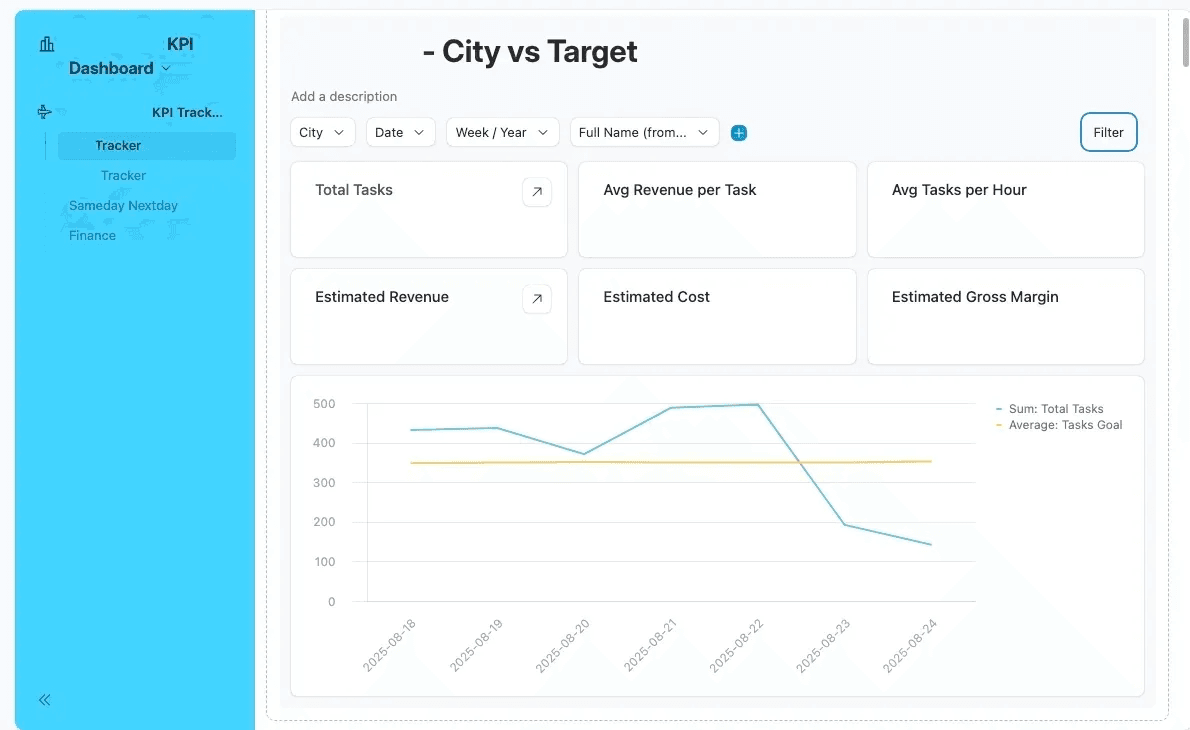Click the airplane icon next to KPI Tracker
The width and height of the screenshot is (1190, 730).
pos(44,112)
